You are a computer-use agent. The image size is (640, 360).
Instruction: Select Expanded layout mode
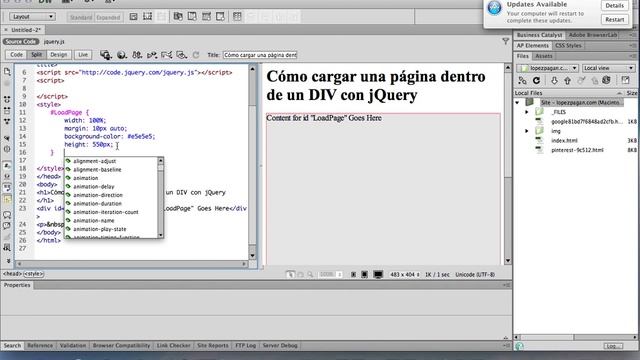click(108, 17)
